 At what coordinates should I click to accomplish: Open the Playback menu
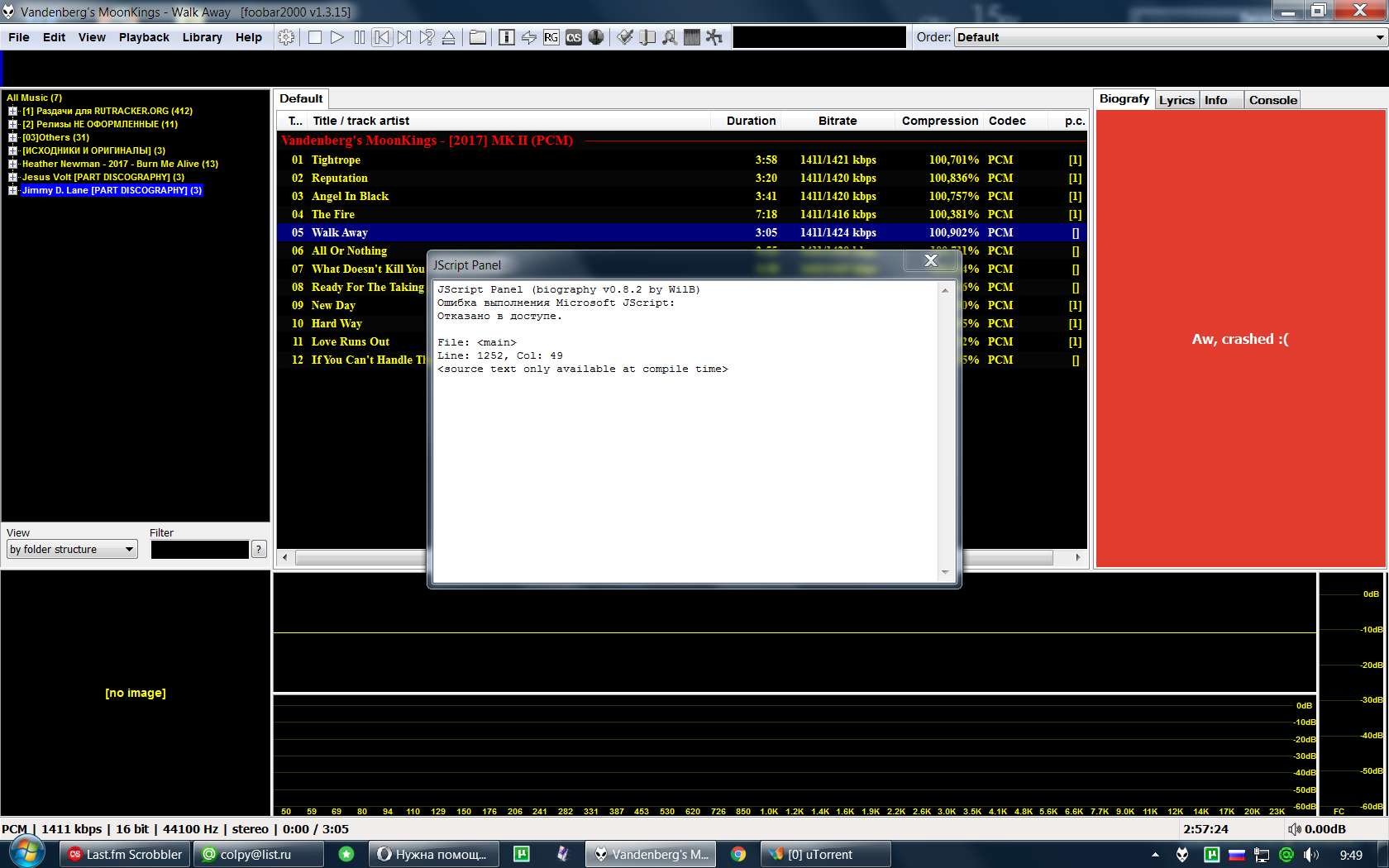tap(144, 37)
